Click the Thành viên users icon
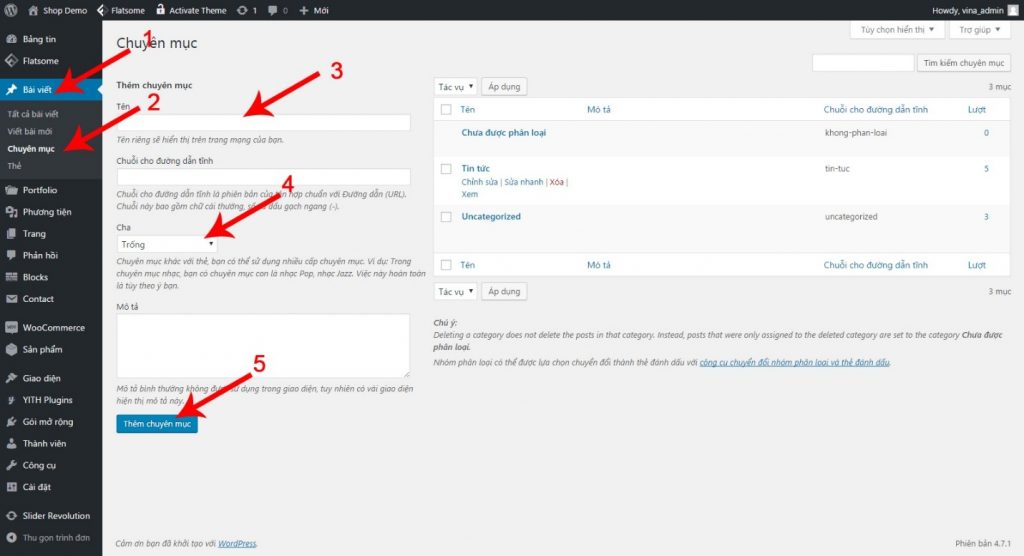The width and height of the screenshot is (1024, 556). click(x=11, y=444)
